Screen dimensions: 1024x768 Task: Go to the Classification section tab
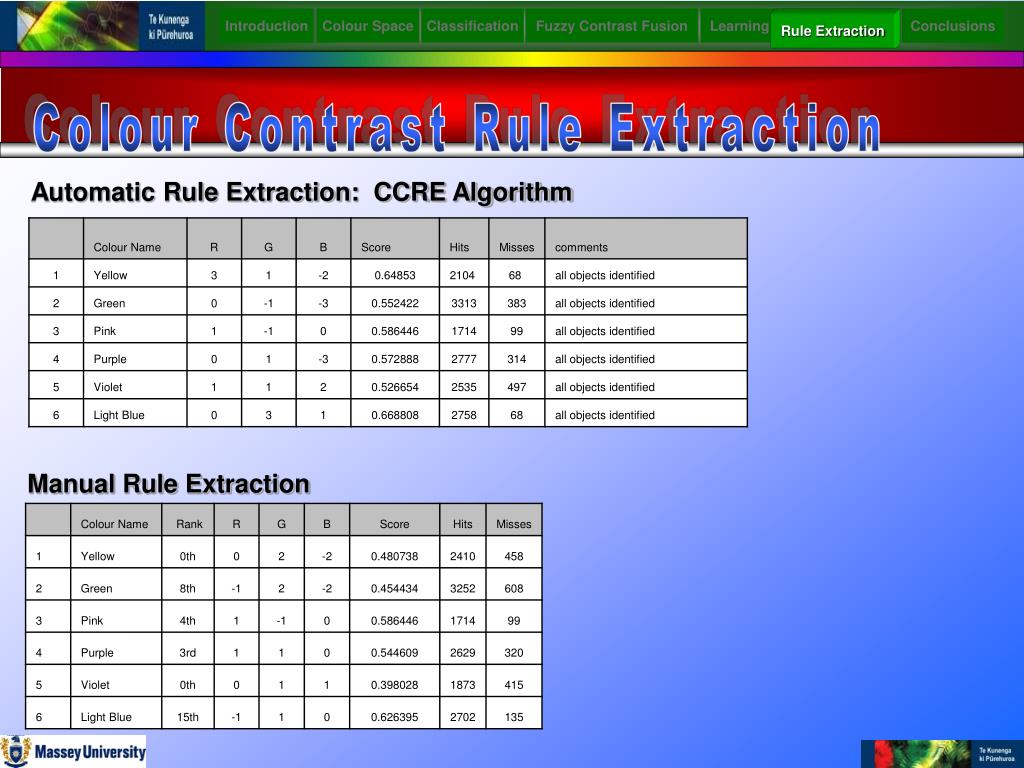tap(472, 26)
